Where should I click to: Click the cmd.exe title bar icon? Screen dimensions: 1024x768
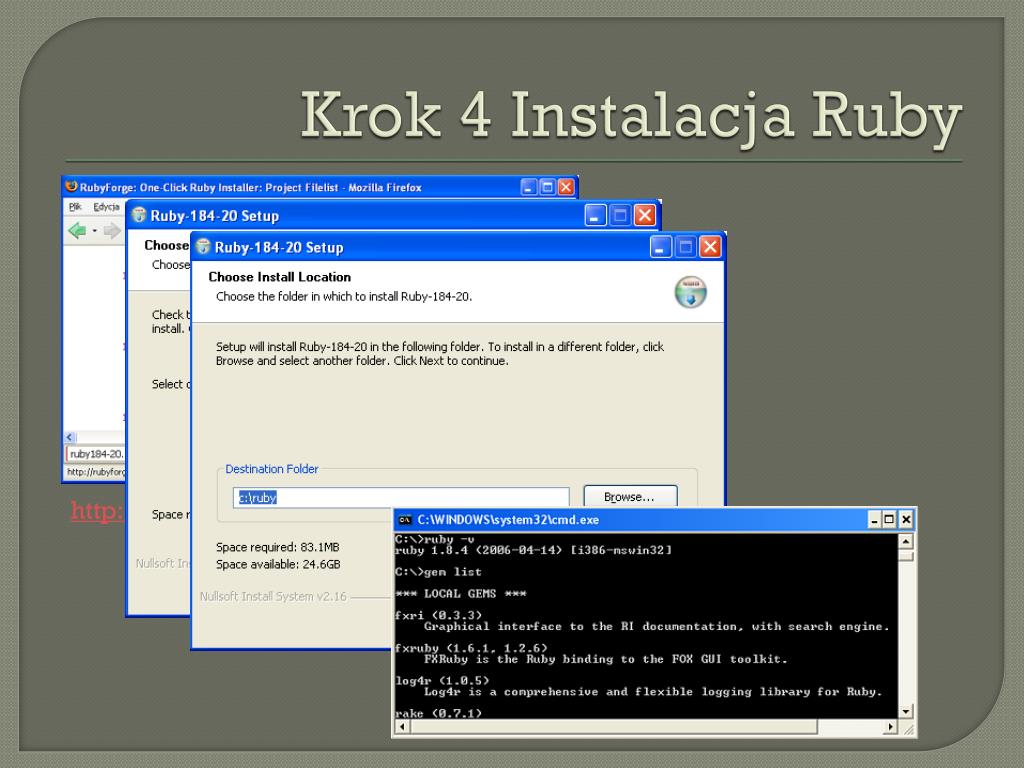(x=405, y=520)
